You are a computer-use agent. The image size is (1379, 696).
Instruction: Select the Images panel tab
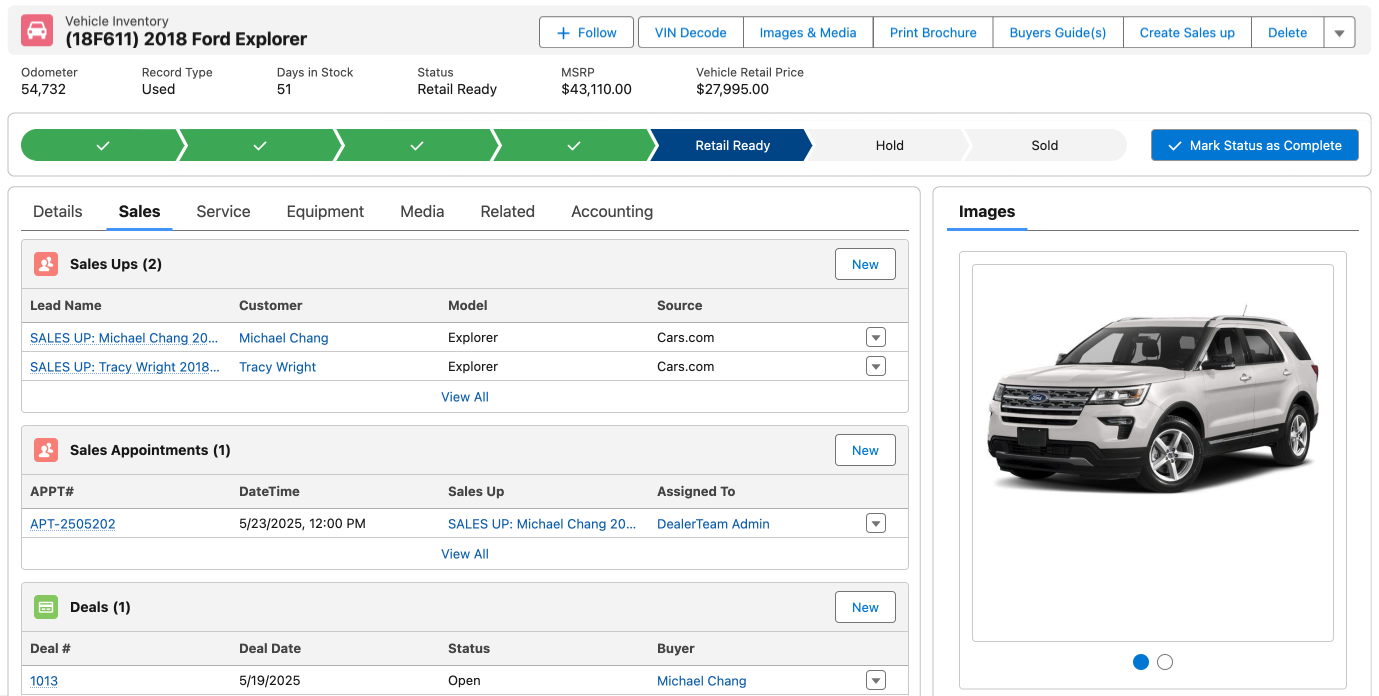tap(987, 211)
